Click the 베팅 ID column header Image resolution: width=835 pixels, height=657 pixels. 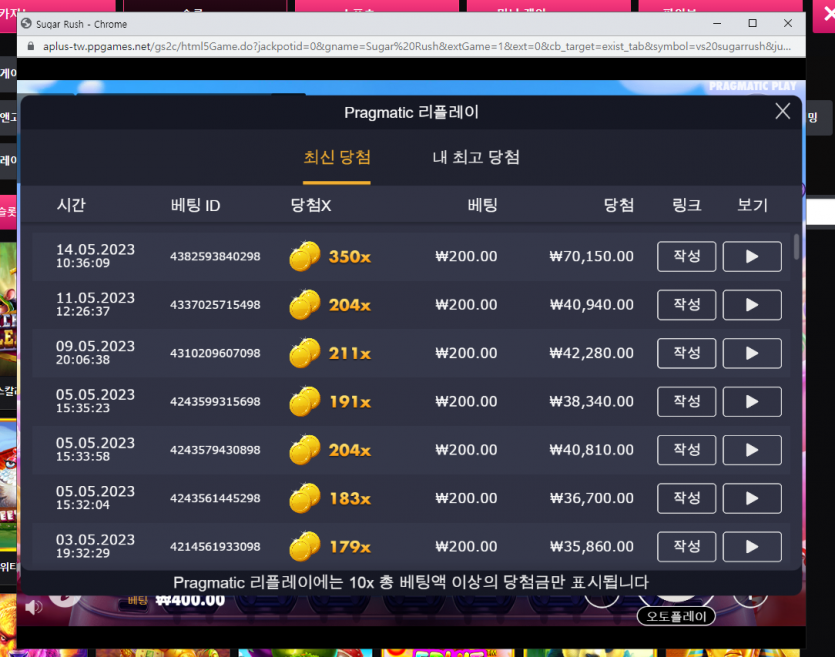coord(195,205)
